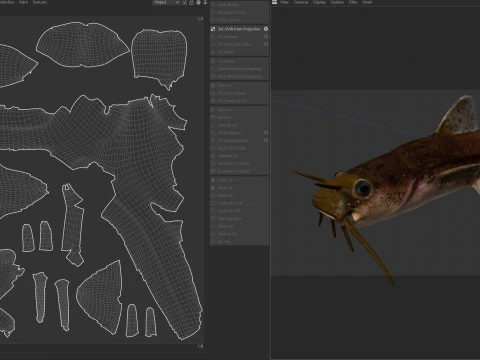480x360 pixels.
Task: Open the viewport Panel menu
Action: coord(367,2)
